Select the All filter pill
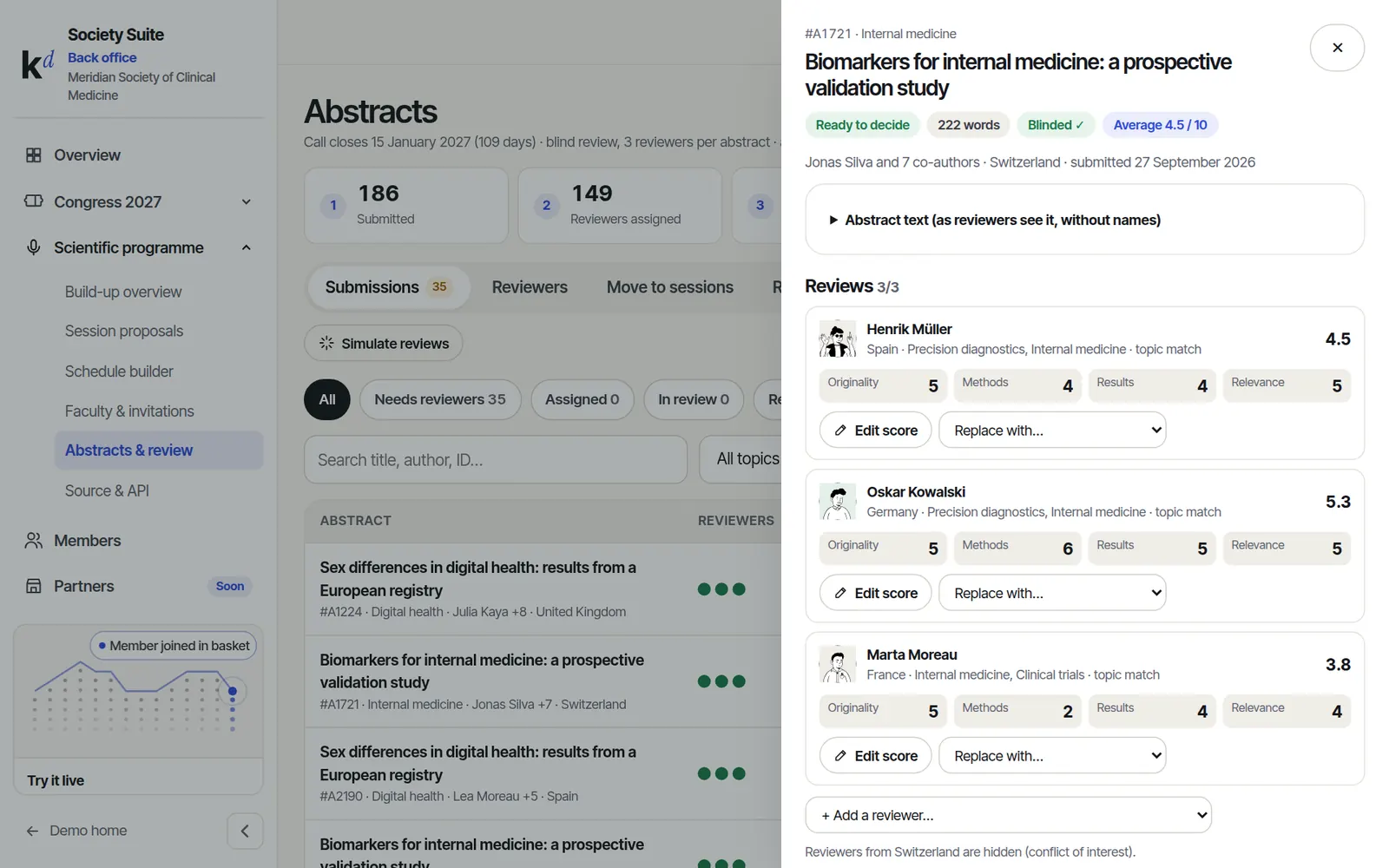This screenshot has width=1389, height=868. click(x=327, y=399)
